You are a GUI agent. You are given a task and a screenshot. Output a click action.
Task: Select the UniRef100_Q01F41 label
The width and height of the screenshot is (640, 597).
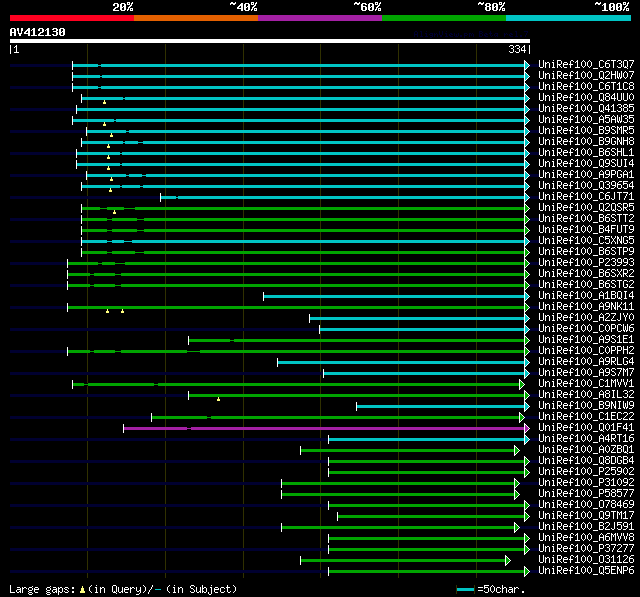586,428
